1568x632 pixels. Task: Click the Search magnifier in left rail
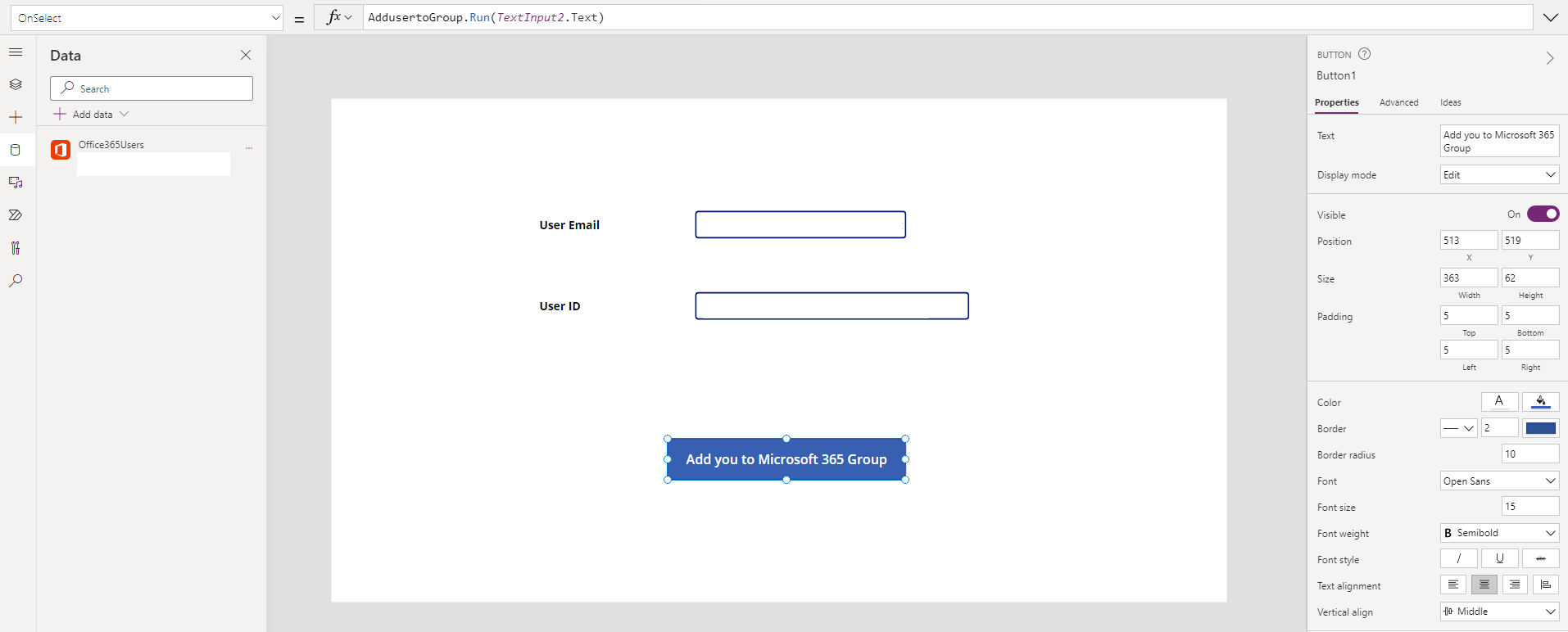[x=16, y=281]
